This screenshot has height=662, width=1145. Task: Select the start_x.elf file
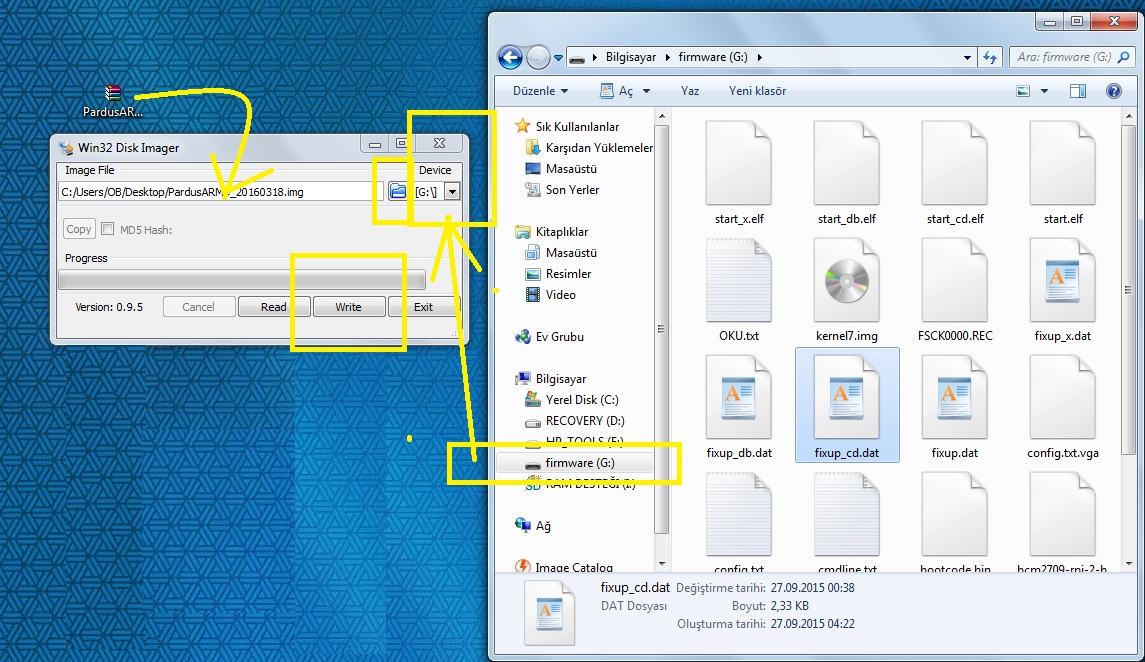739,174
